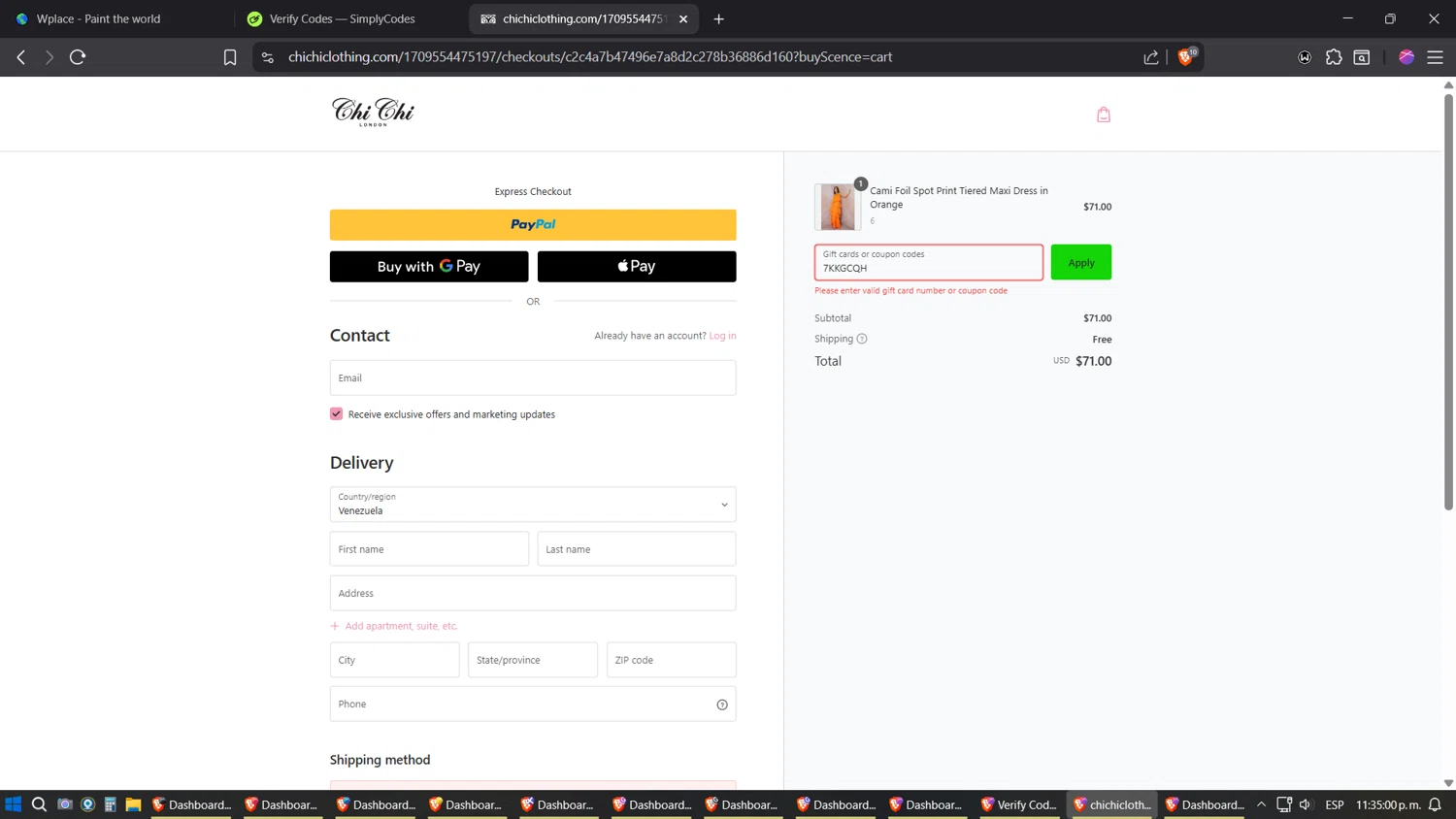The height and width of the screenshot is (819, 1456).
Task: Switch to the chichicloth... taskbar window
Action: pyautogui.click(x=1111, y=804)
